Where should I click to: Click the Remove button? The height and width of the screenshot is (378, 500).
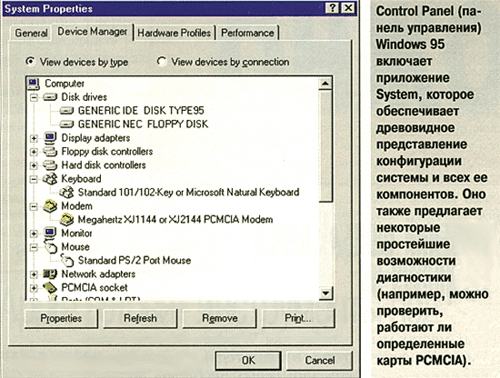coord(220,318)
